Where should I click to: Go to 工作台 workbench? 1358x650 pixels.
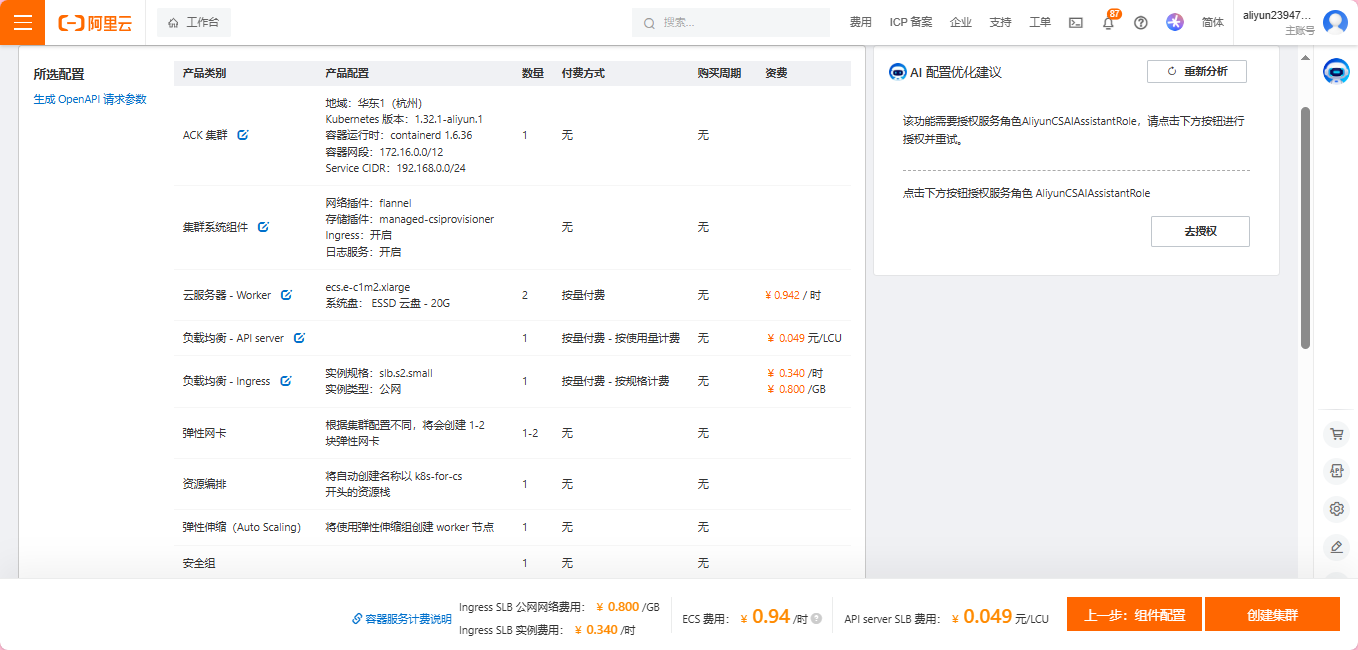(194, 22)
